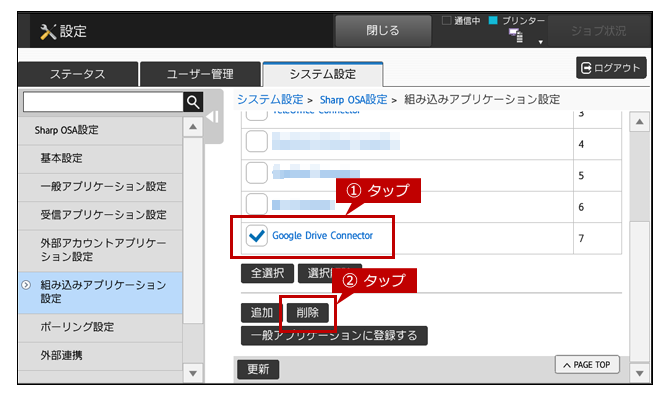Check the checkbox in row 5
The width and height of the screenshot is (670, 396).
(257, 173)
